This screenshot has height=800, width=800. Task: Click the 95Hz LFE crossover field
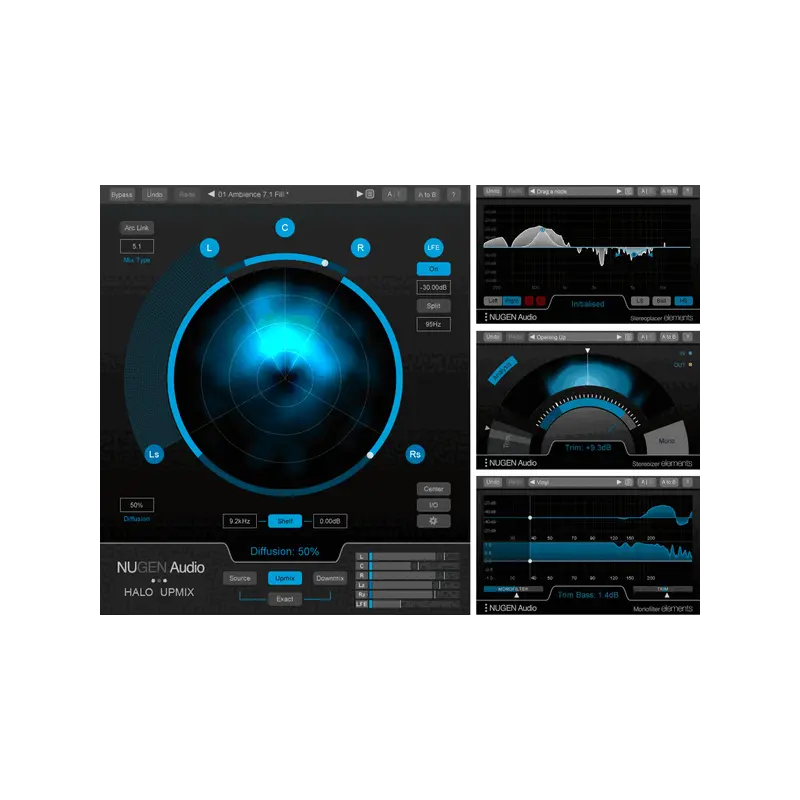tap(433, 324)
